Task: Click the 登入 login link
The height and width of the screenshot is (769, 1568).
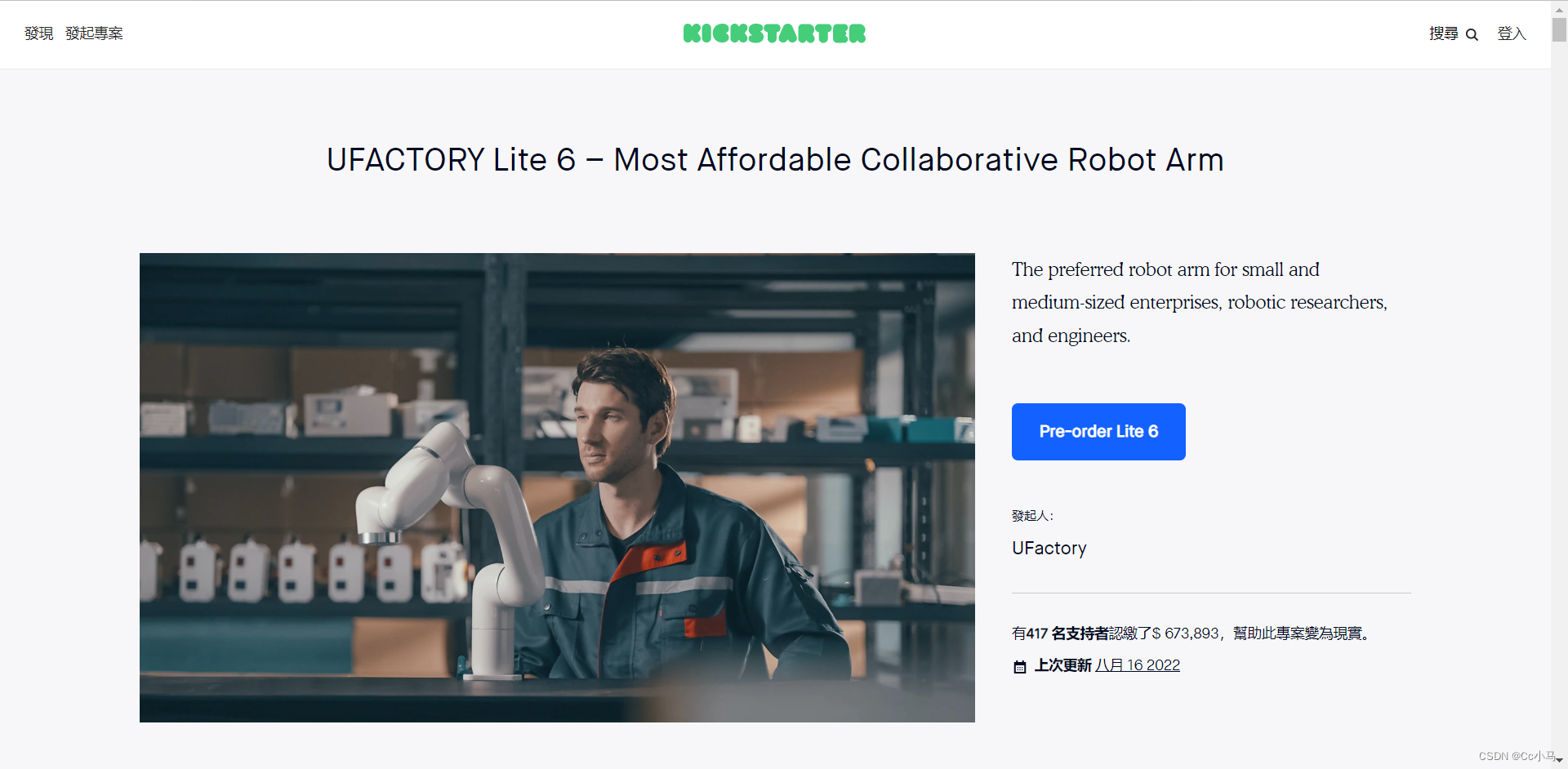Action: [1512, 33]
